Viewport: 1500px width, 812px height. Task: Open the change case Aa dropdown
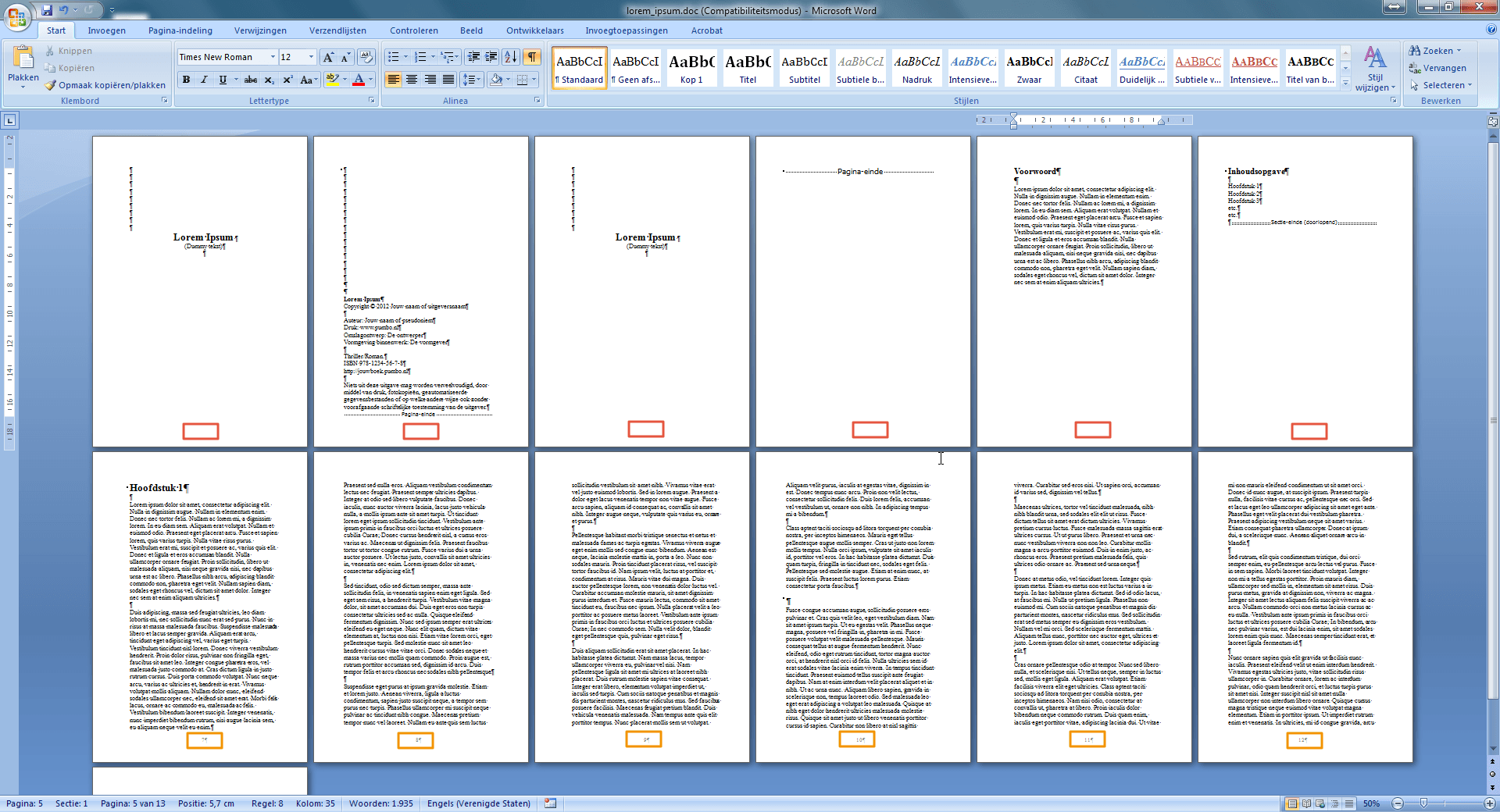point(308,80)
